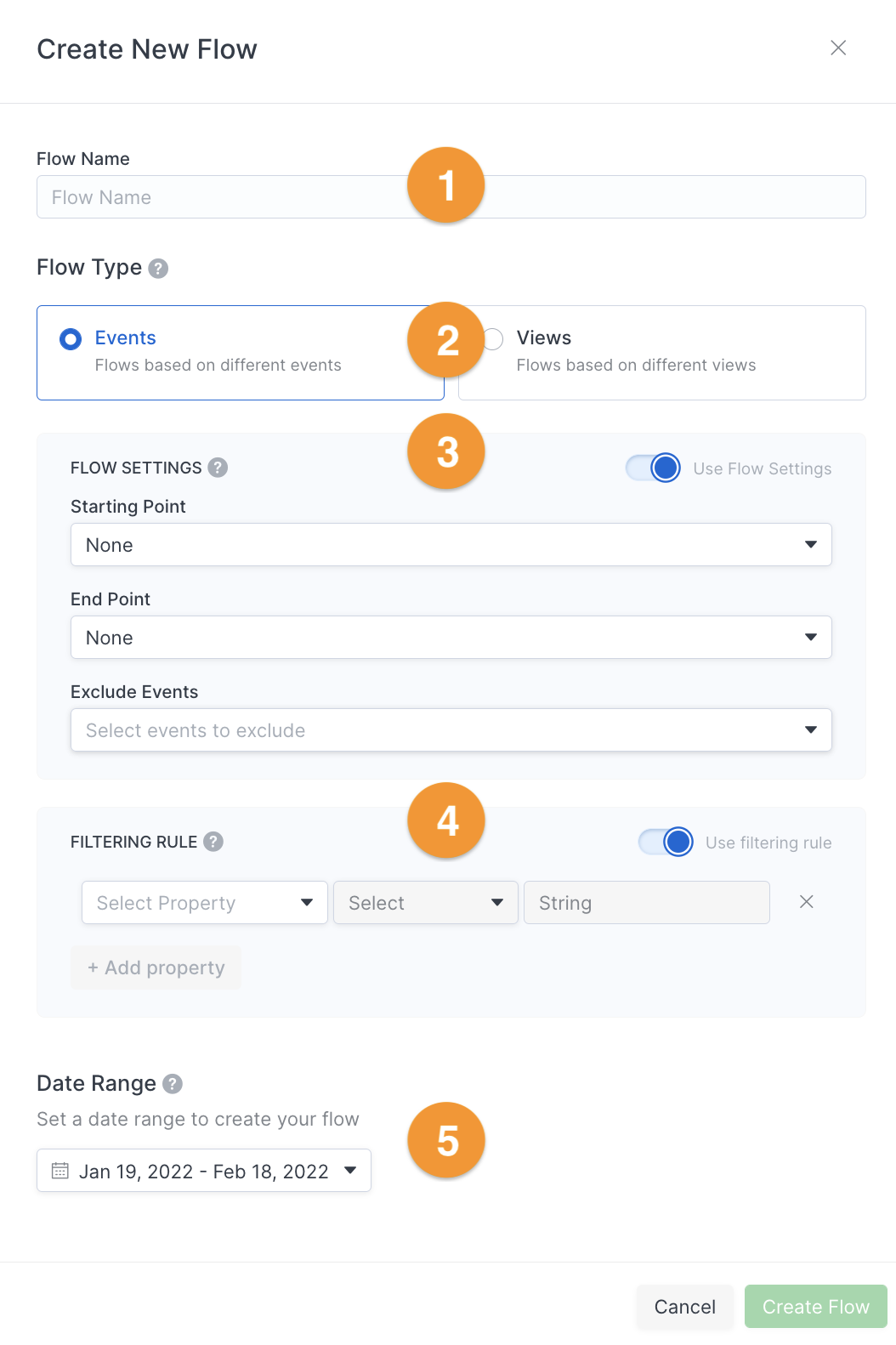This screenshot has height=1345, width=896.
Task: Click the Cancel button
Action: (x=685, y=1307)
